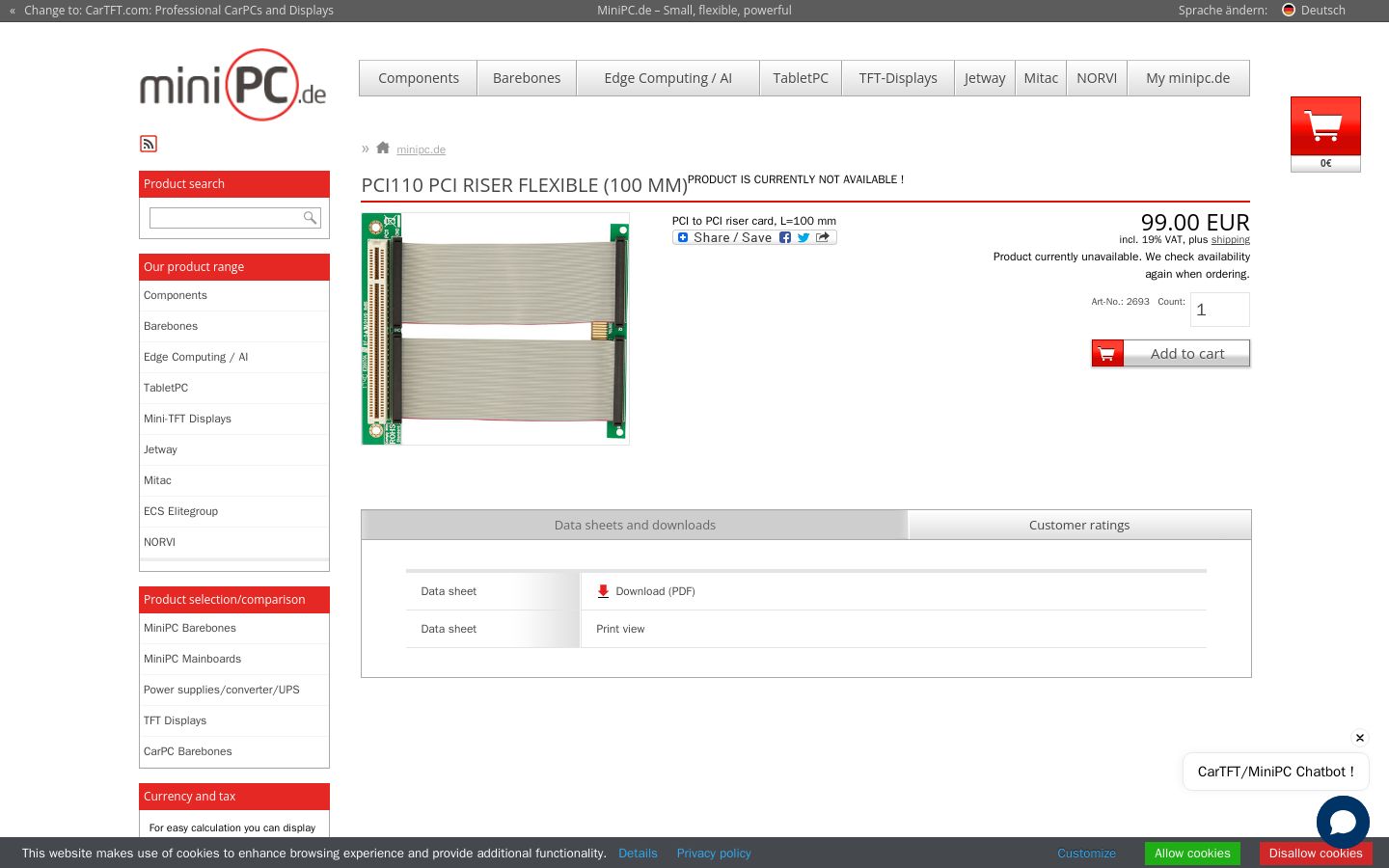
Task: Close the chatbot popup
Action: pyautogui.click(x=1360, y=738)
